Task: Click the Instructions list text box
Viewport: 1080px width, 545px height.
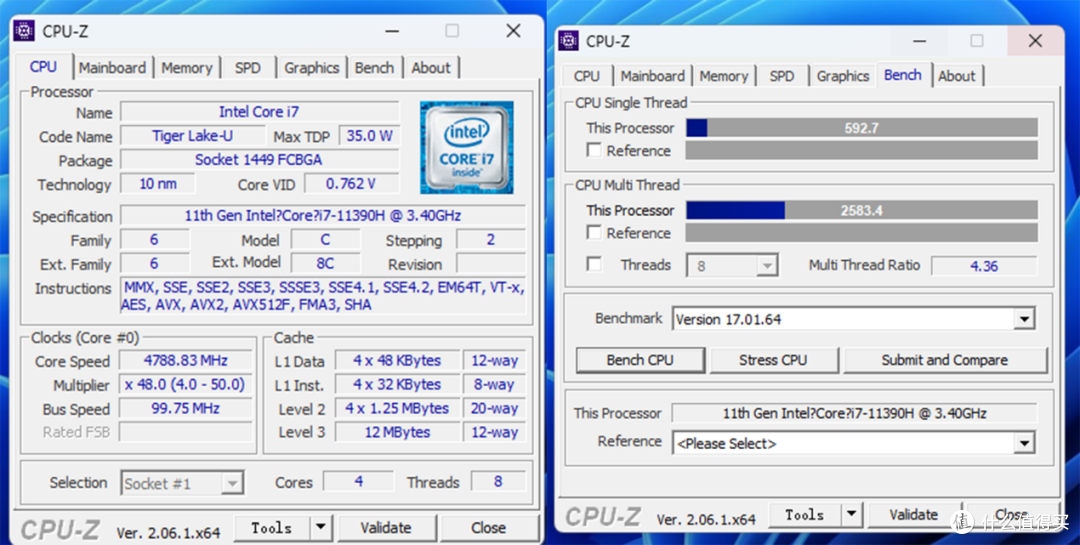Action: point(323,296)
